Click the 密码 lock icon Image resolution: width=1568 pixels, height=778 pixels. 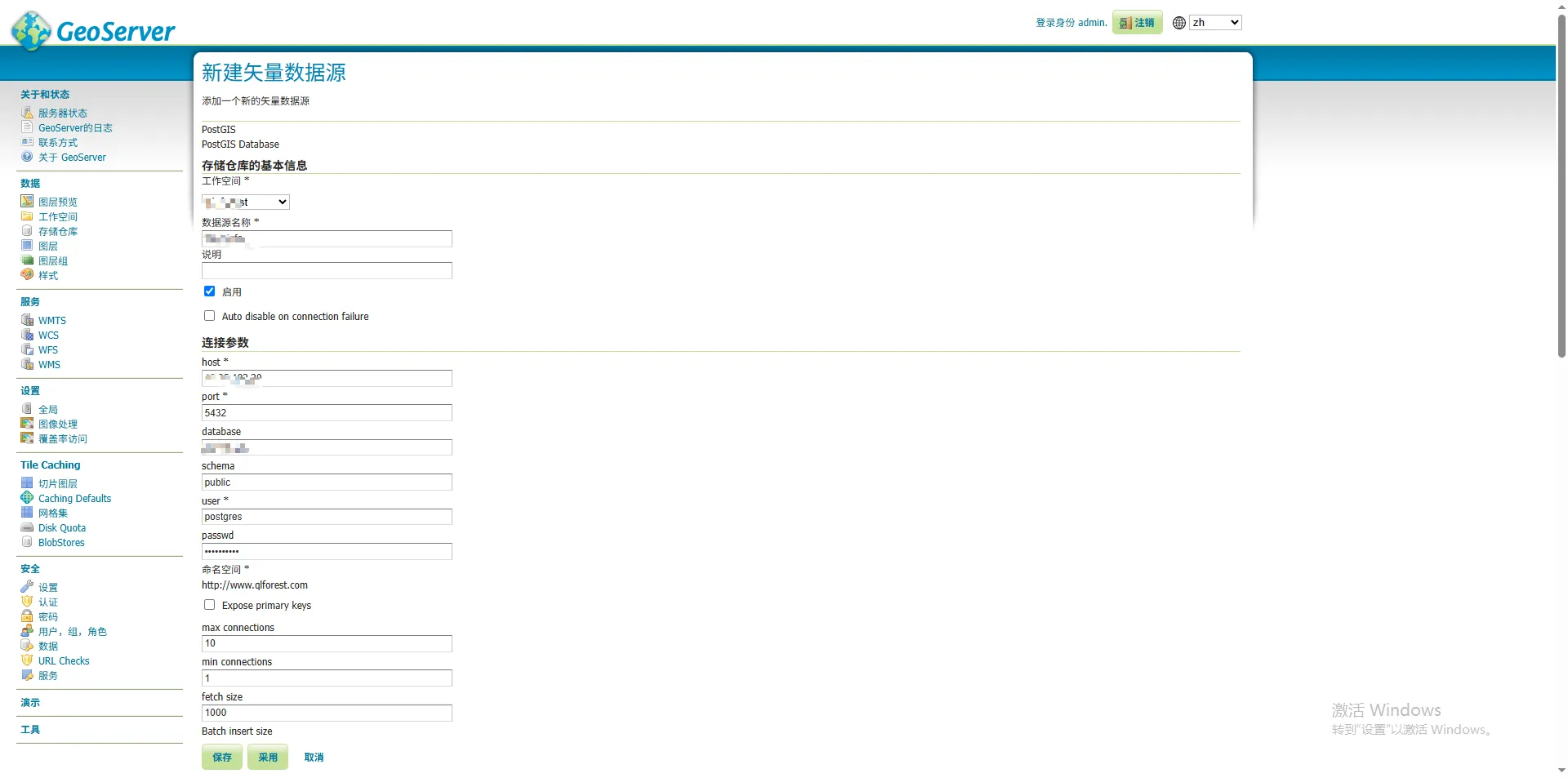tap(27, 616)
